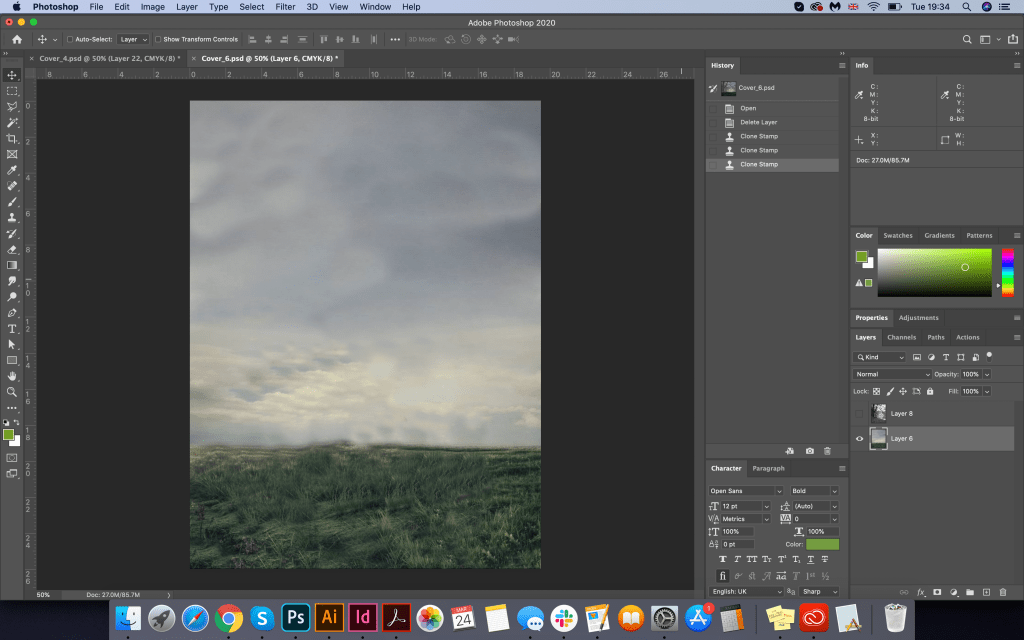This screenshot has width=1024, height=640.
Task: Check Show Transform Controls option
Action: [156, 39]
